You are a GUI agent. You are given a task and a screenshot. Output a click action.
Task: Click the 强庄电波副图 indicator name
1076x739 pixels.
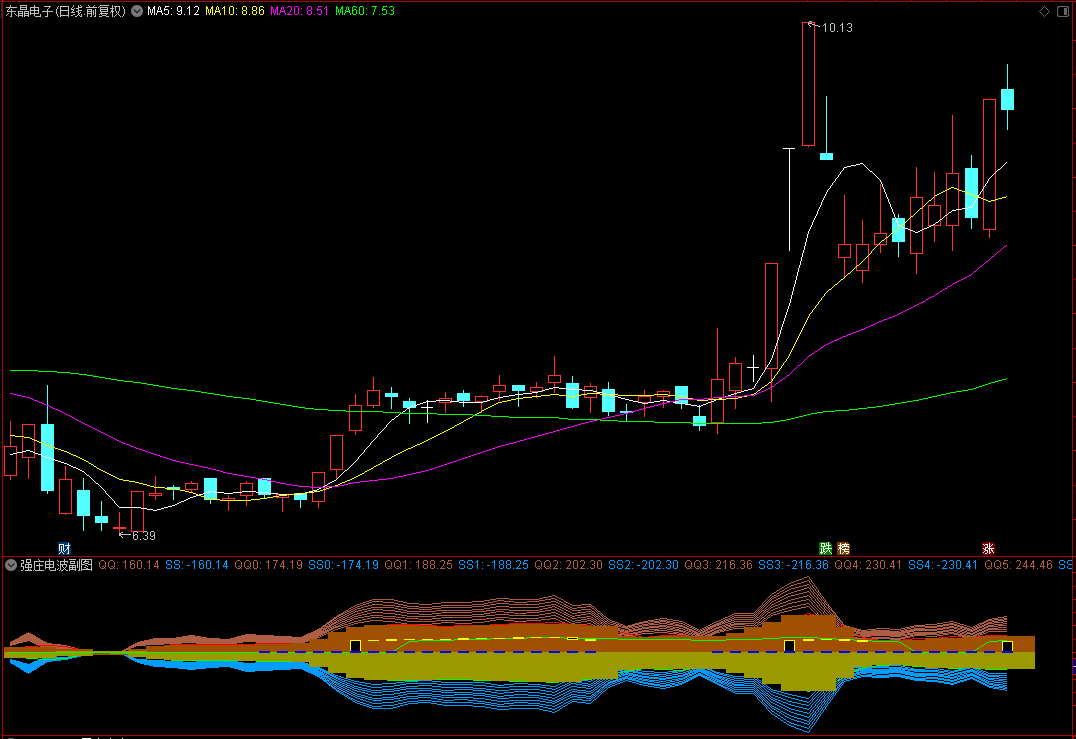coord(56,565)
